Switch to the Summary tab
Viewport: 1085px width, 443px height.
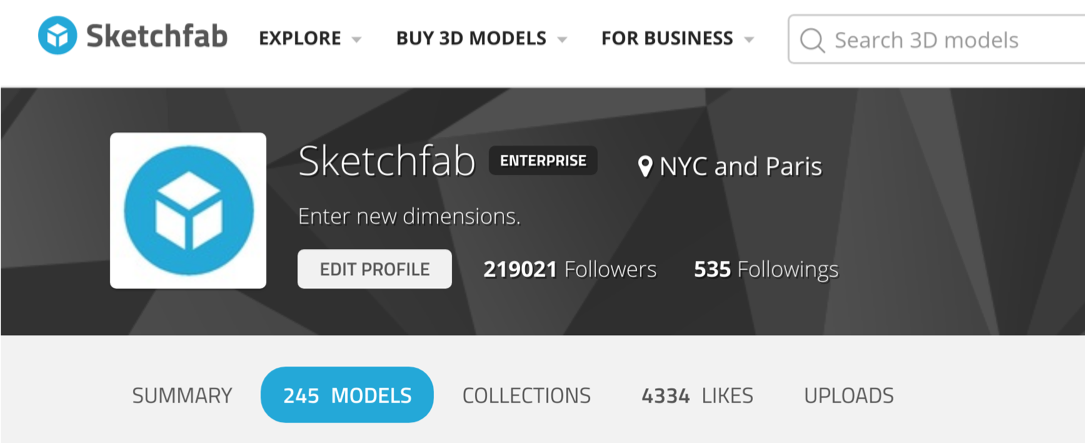coord(182,395)
